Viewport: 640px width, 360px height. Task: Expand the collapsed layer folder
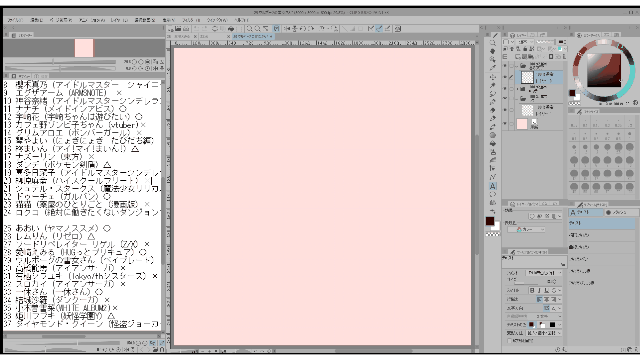[x=517, y=88]
